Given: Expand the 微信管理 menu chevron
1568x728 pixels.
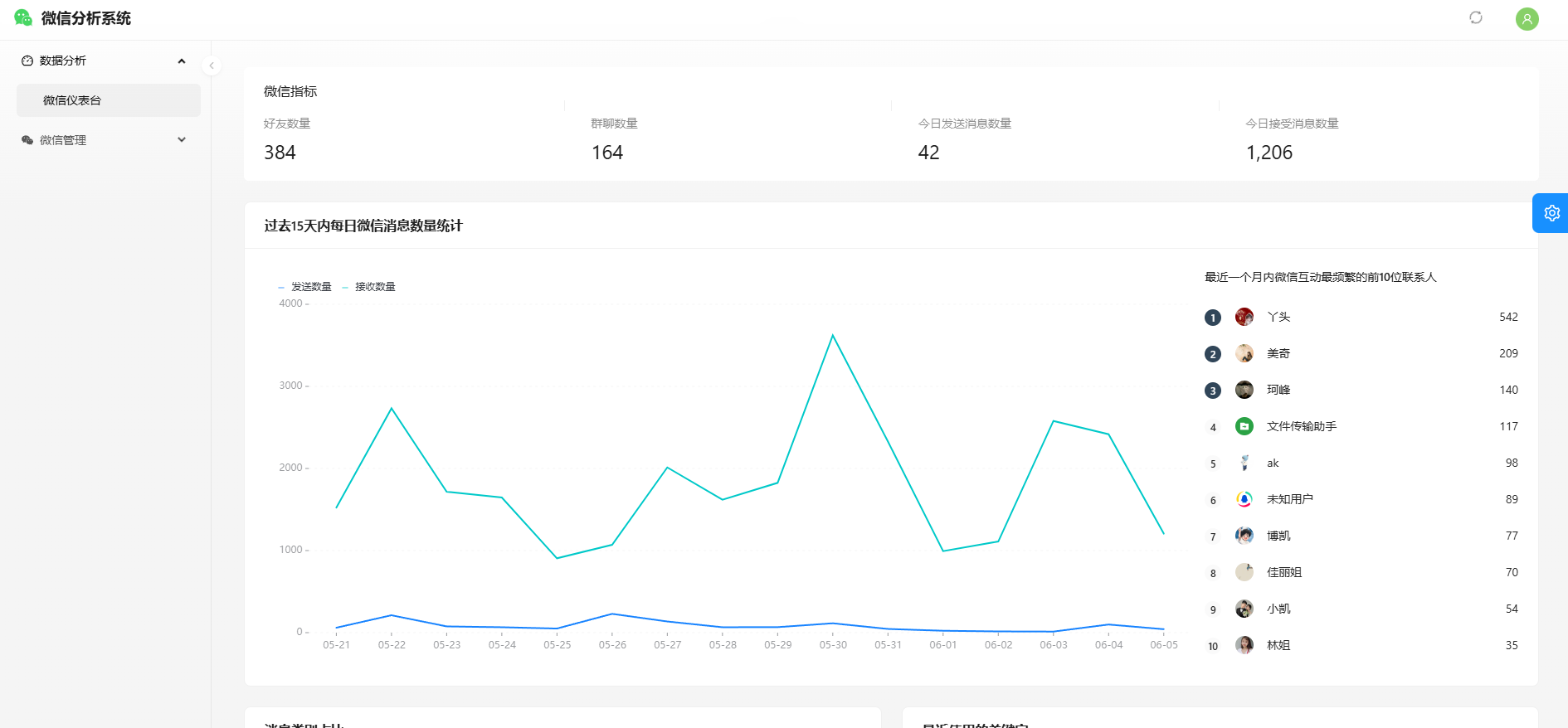Looking at the screenshot, I should pos(182,140).
